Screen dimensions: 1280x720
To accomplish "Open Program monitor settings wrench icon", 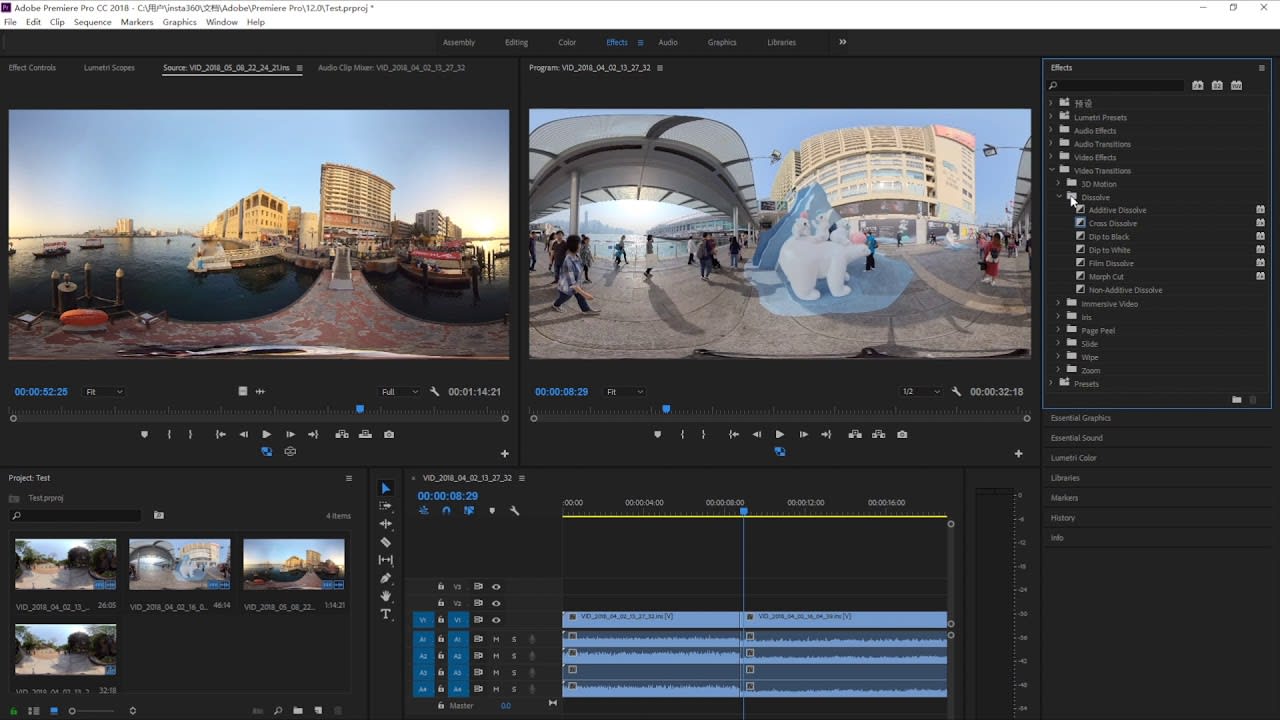I will [956, 391].
